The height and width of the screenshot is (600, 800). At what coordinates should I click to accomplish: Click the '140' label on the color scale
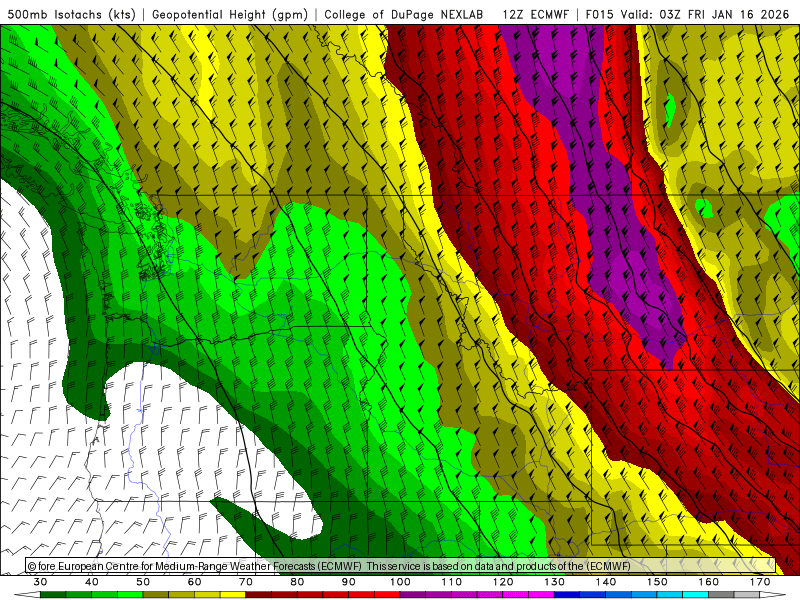click(606, 582)
